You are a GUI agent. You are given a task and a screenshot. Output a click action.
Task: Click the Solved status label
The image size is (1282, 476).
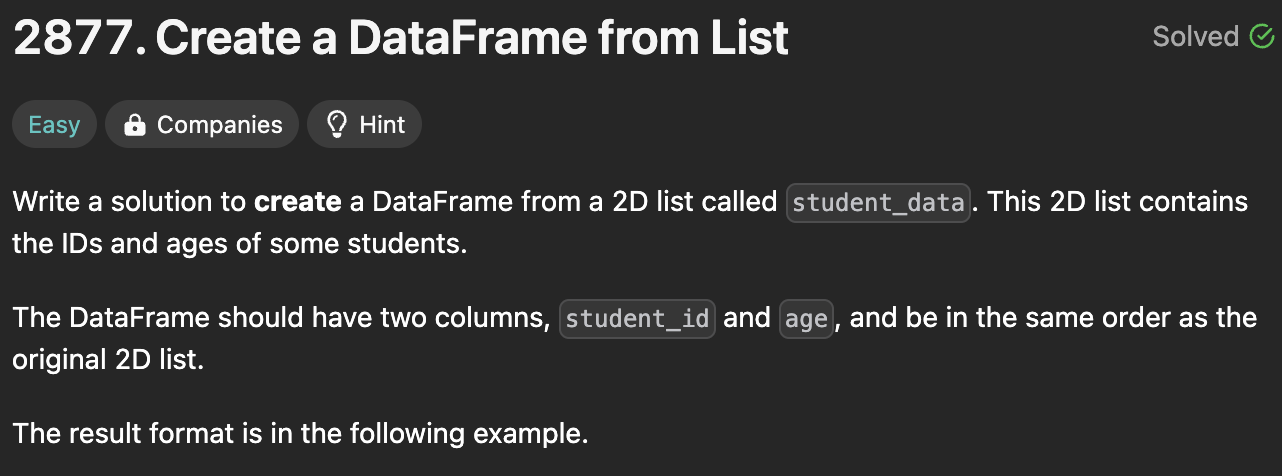click(1195, 37)
